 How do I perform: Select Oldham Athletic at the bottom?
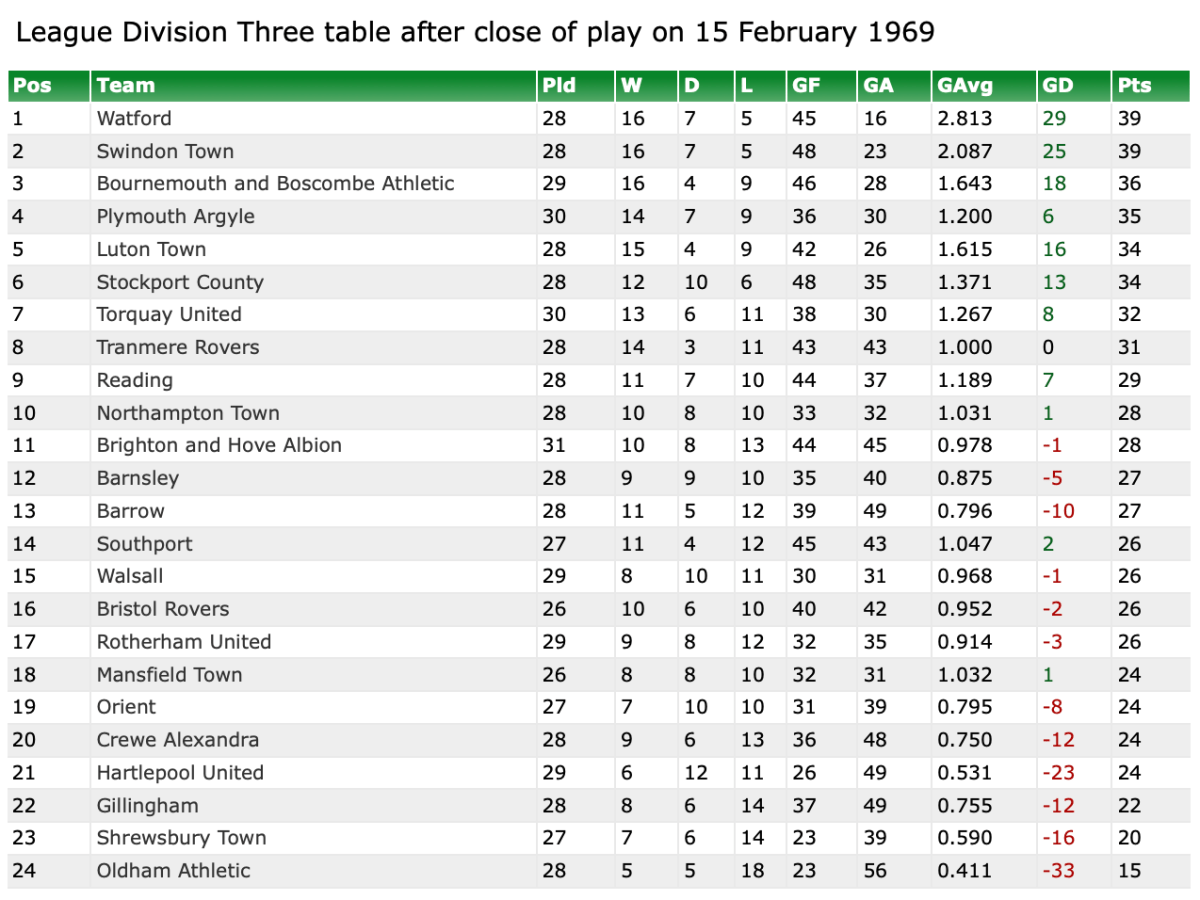coord(173,871)
